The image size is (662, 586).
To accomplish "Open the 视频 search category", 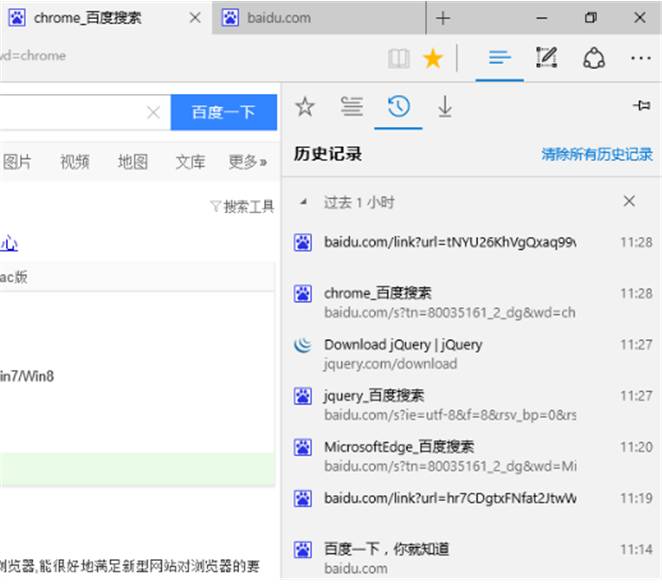I will (75, 162).
